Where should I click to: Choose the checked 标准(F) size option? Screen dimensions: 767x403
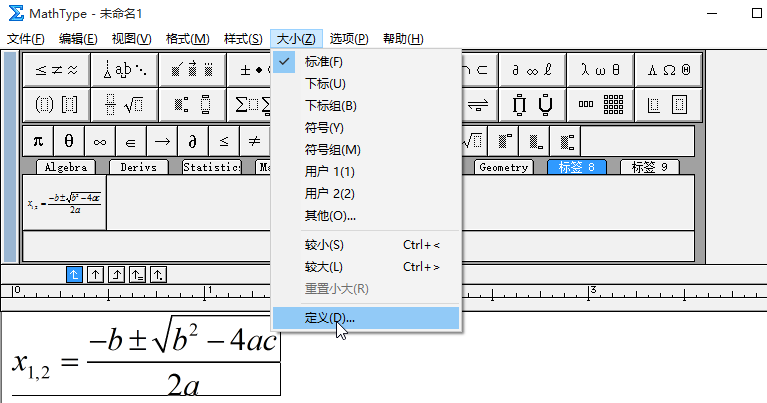pos(366,62)
